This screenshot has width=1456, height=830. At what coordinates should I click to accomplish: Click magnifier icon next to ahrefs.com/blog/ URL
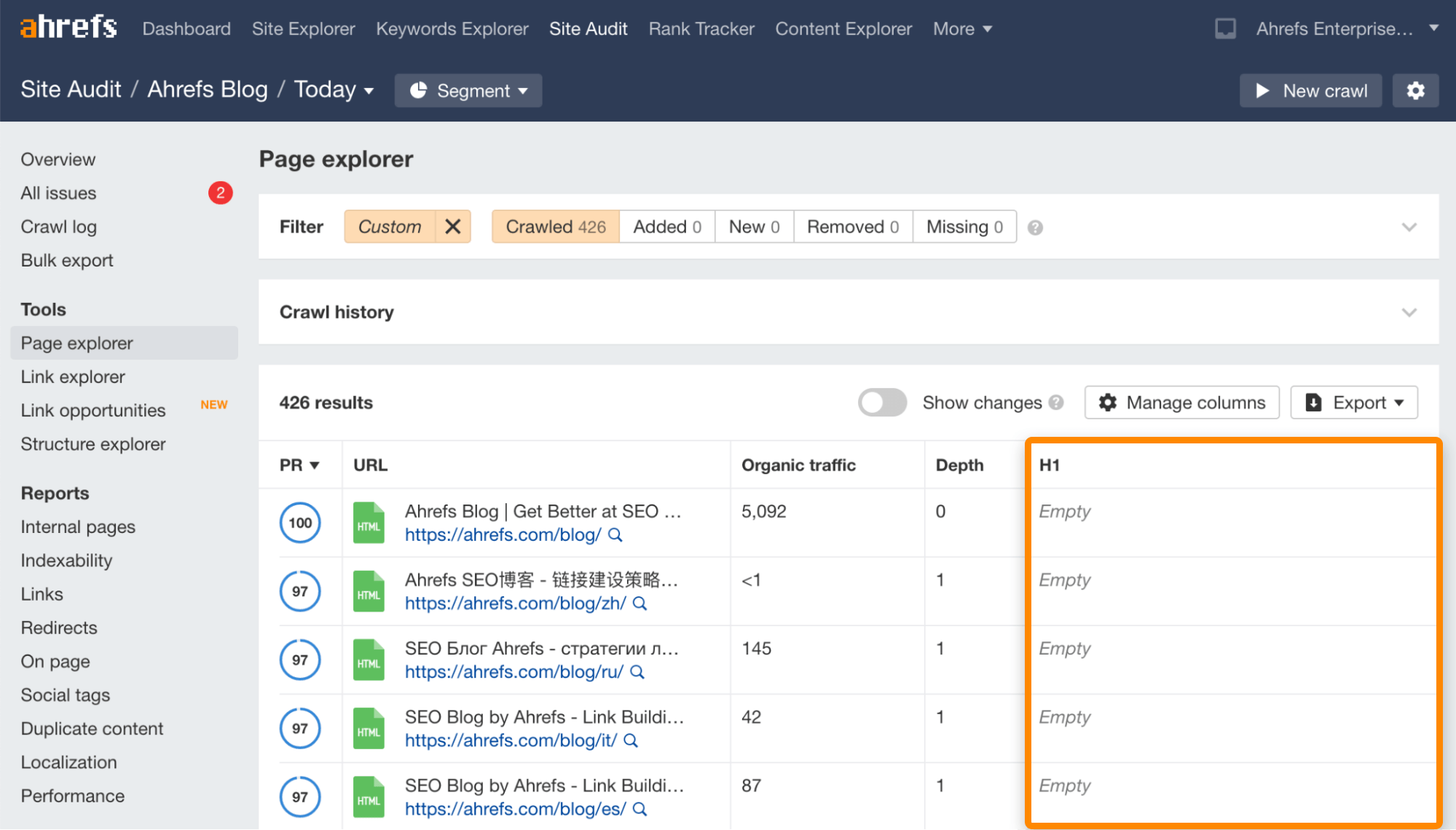(x=615, y=535)
